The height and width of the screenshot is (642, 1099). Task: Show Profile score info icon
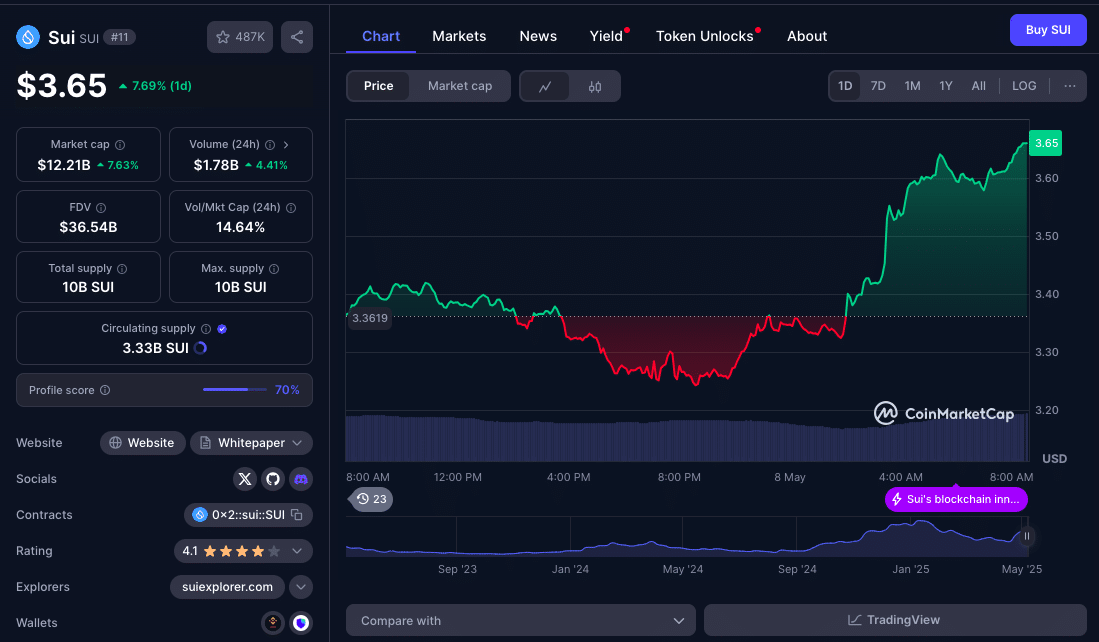[105, 390]
